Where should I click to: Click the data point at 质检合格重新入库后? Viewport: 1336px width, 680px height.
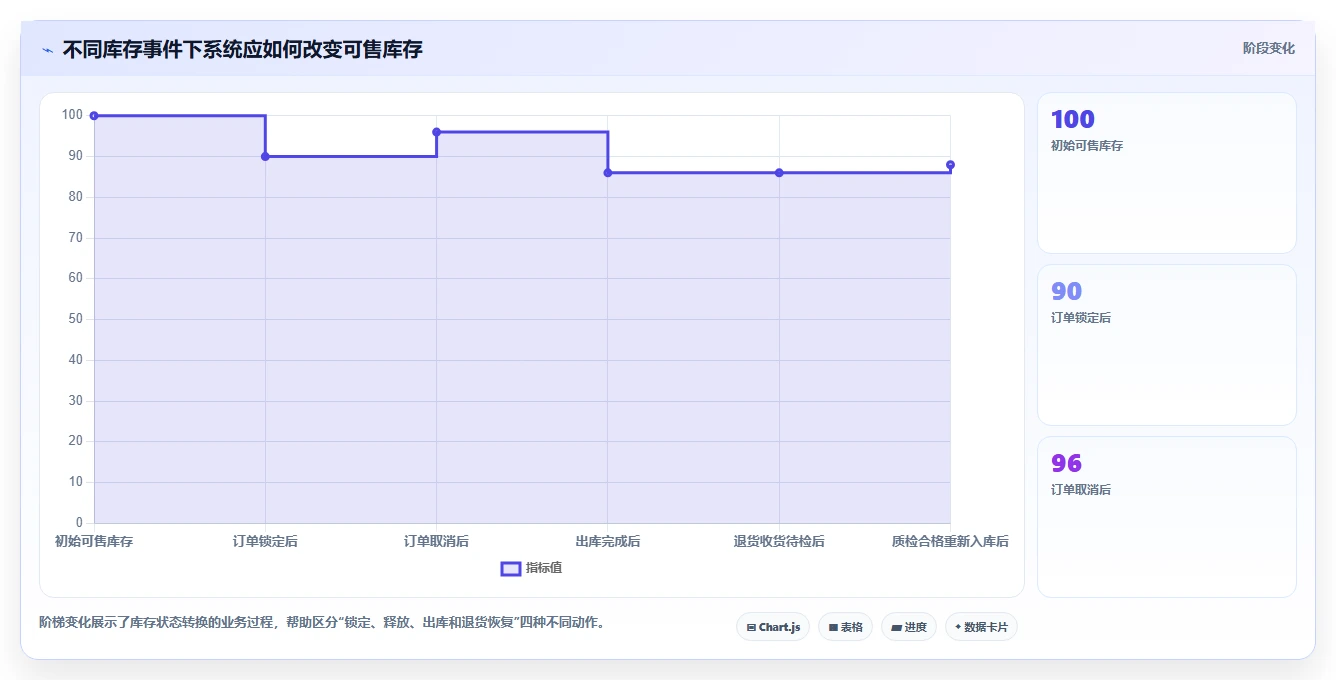[950, 165]
